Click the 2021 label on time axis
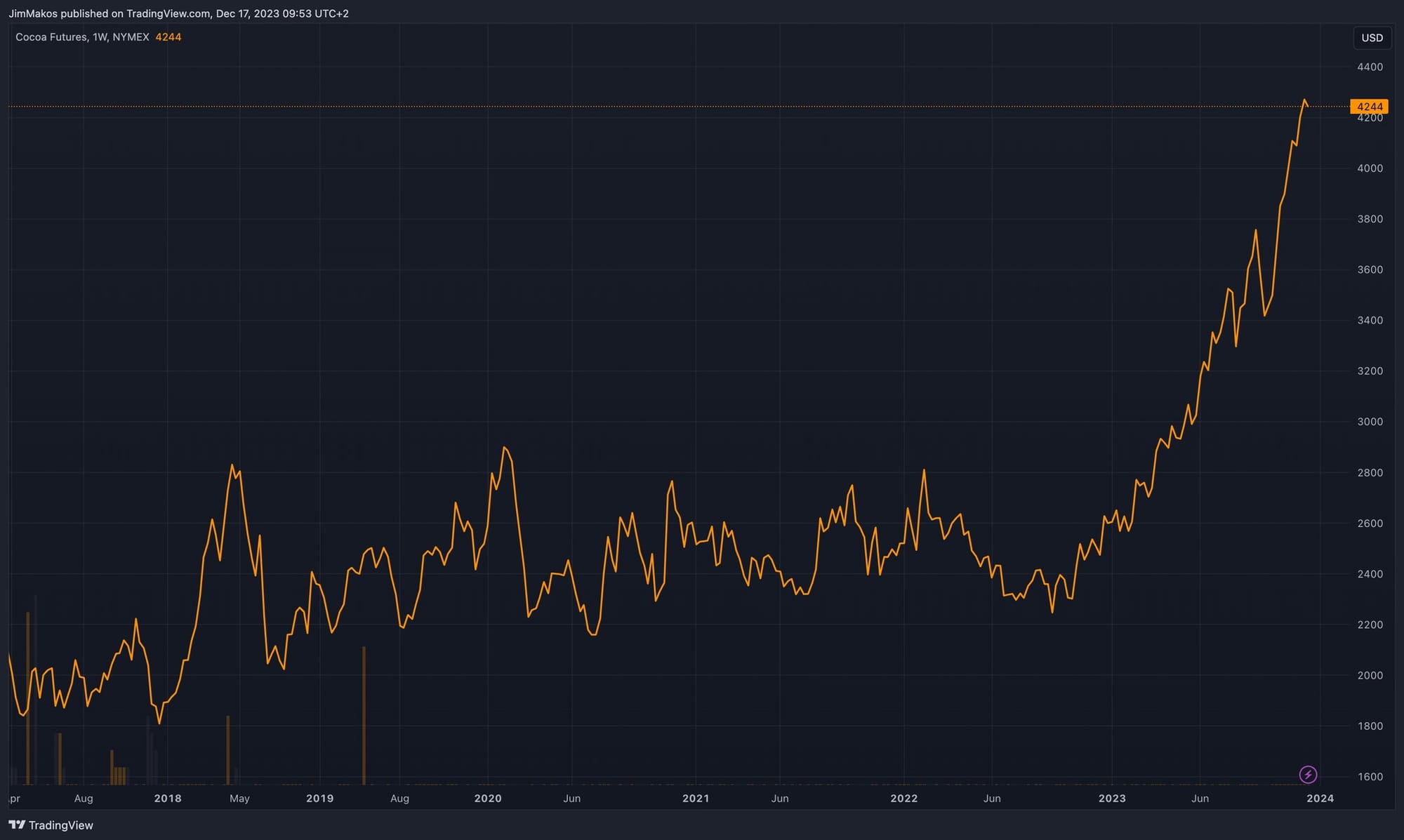This screenshot has height=840, width=1404. [x=696, y=799]
